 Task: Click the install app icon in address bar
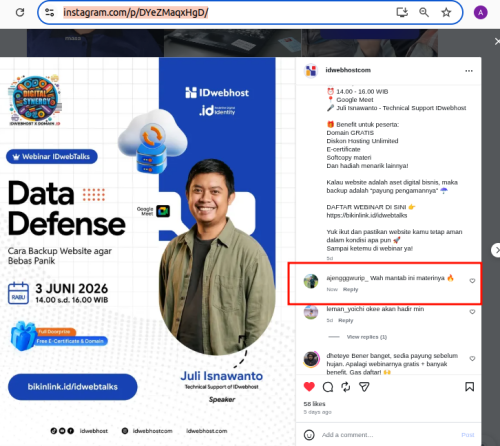[x=402, y=13]
